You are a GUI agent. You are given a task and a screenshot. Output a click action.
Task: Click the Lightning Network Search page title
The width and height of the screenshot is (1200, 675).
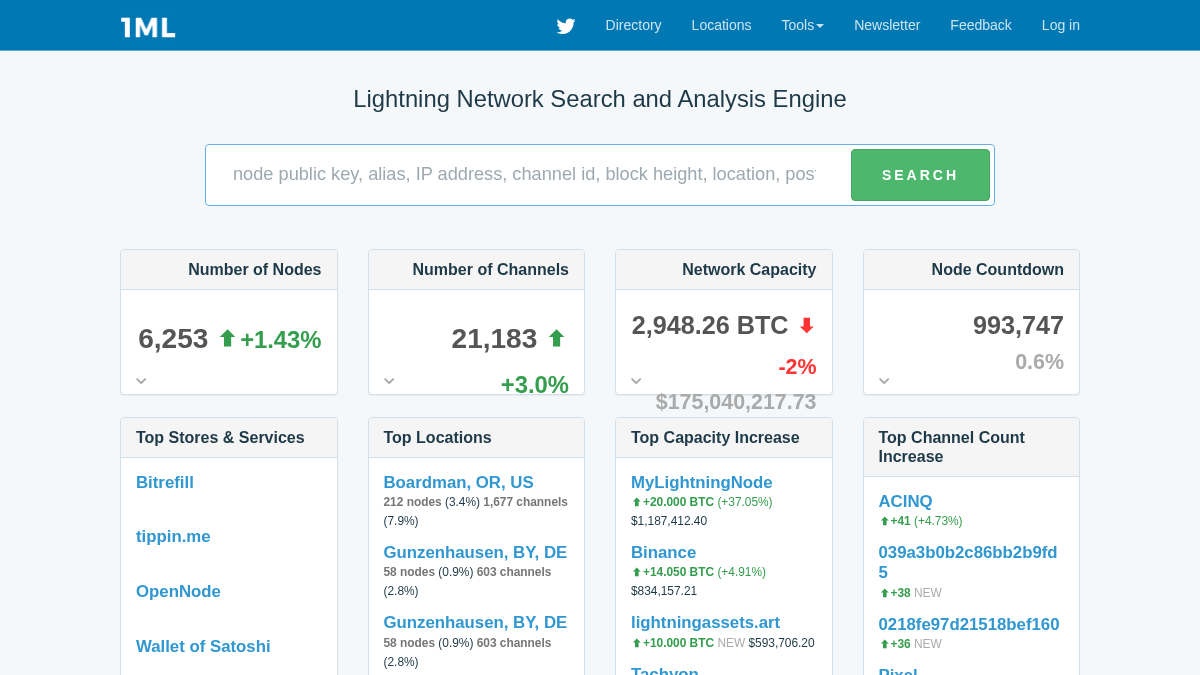600,99
